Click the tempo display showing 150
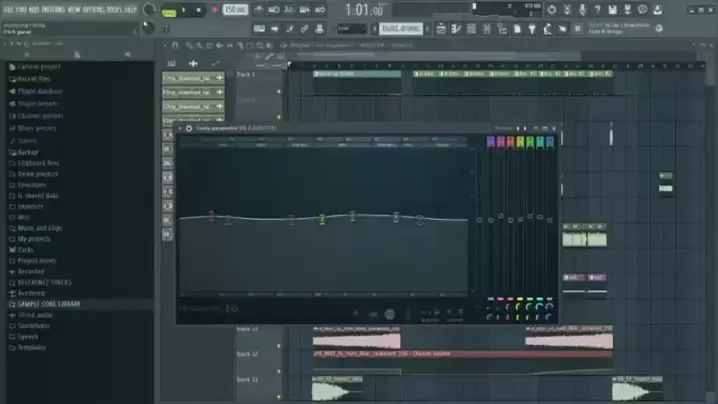Viewport: 718px width, 404px height. (234, 10)
